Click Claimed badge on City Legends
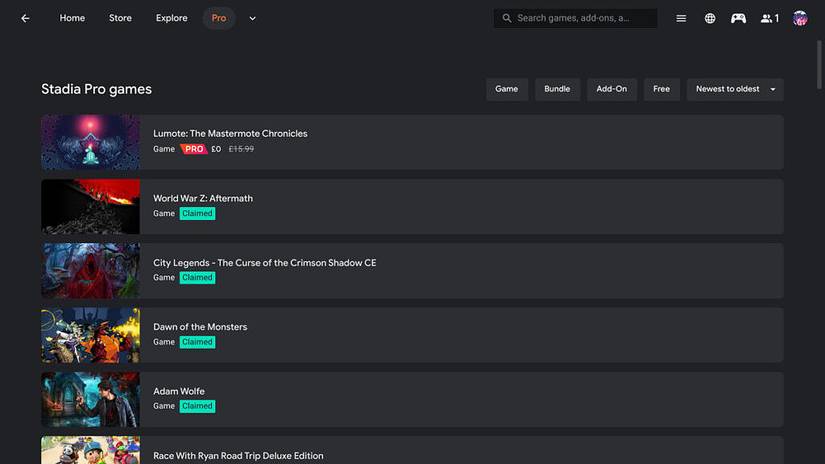 197,277
